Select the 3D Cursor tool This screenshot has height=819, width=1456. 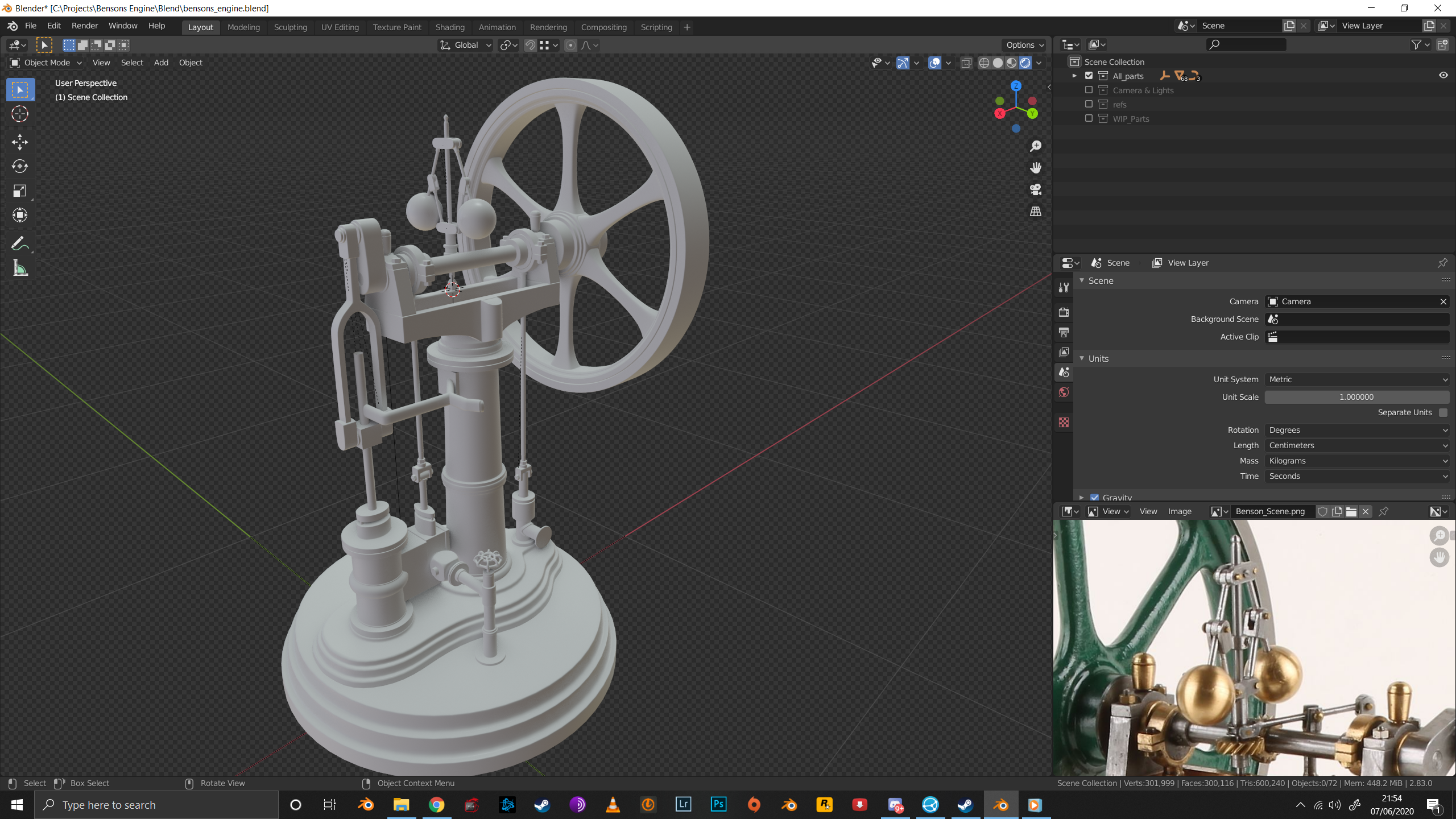click(20, 114)
